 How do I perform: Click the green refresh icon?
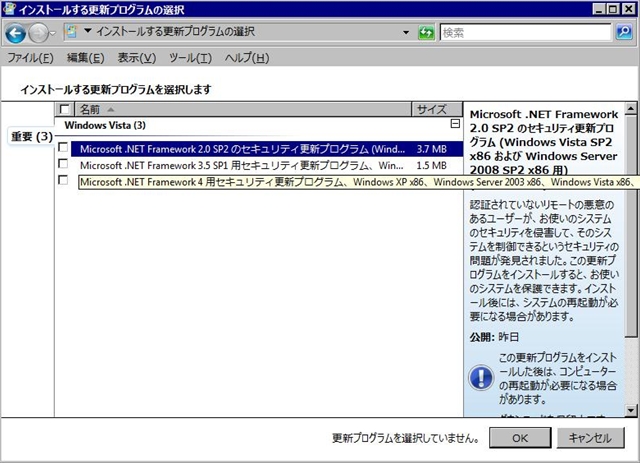coord(426,32)
